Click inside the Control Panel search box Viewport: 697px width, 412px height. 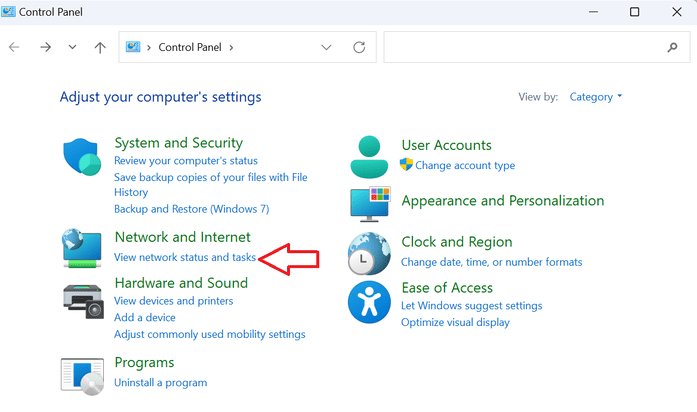pos(537,47)
